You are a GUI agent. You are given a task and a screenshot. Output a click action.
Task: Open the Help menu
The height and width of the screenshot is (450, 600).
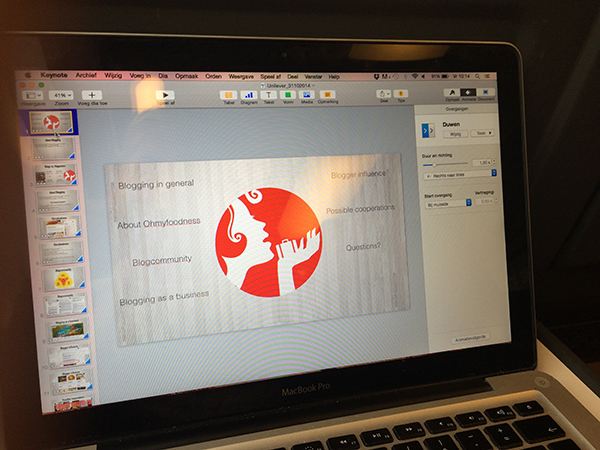(334, 77)
